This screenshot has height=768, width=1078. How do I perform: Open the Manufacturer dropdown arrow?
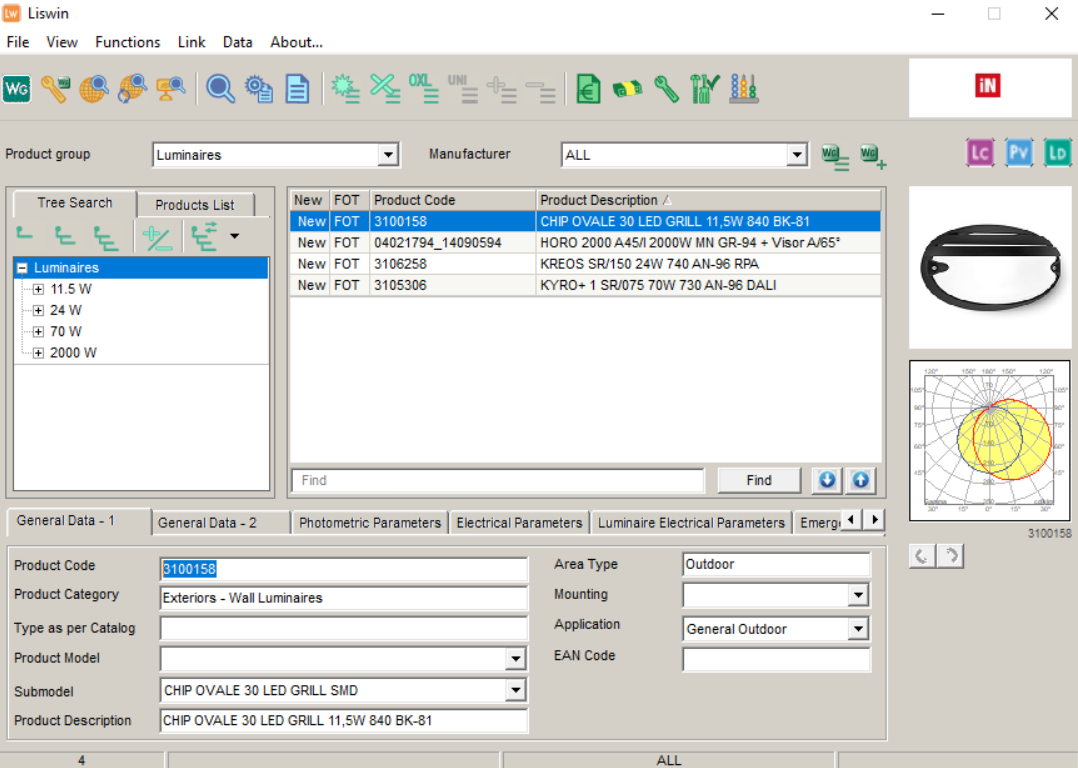click(x=797, y=155)
